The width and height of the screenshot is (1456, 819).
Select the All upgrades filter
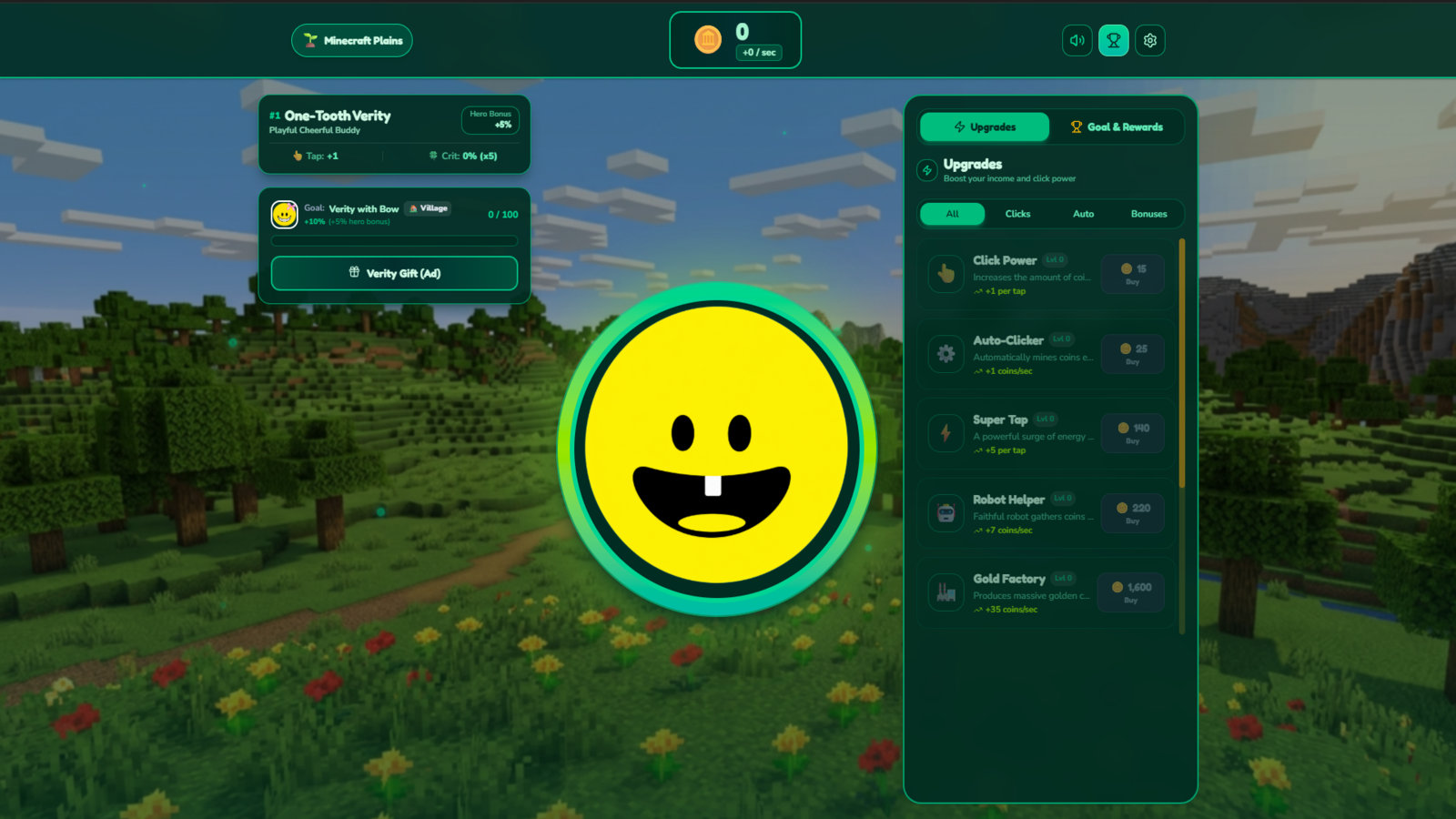tap(953, 214)
